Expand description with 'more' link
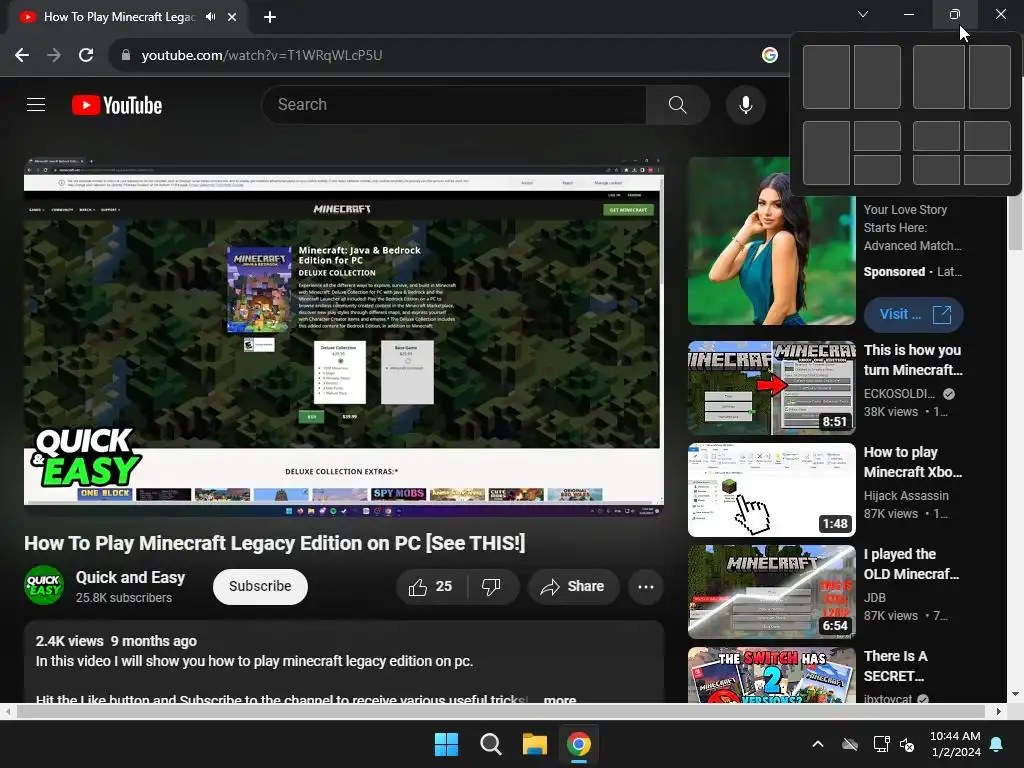 pyautogui.click(x=560, y=699)
